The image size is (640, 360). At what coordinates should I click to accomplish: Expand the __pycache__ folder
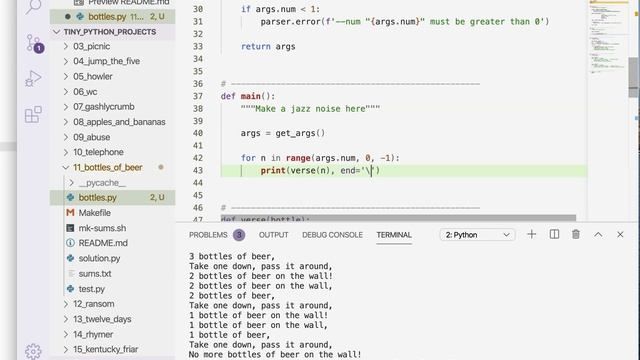[72, 182]
